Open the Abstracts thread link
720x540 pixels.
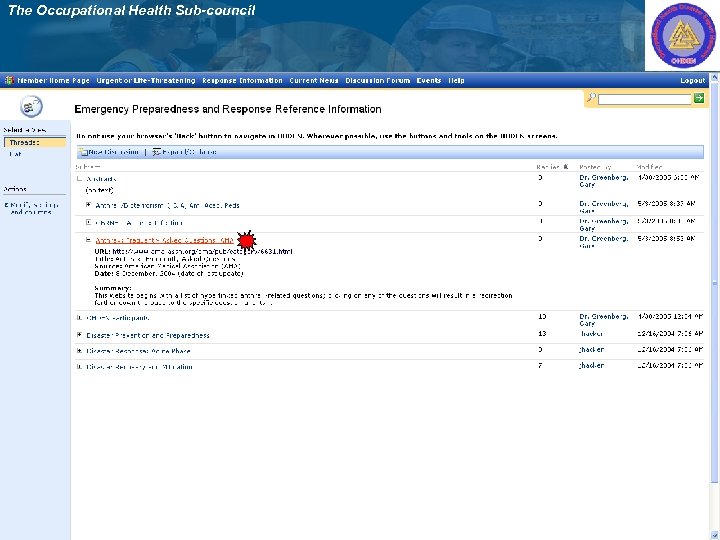(x=101, y=179)
